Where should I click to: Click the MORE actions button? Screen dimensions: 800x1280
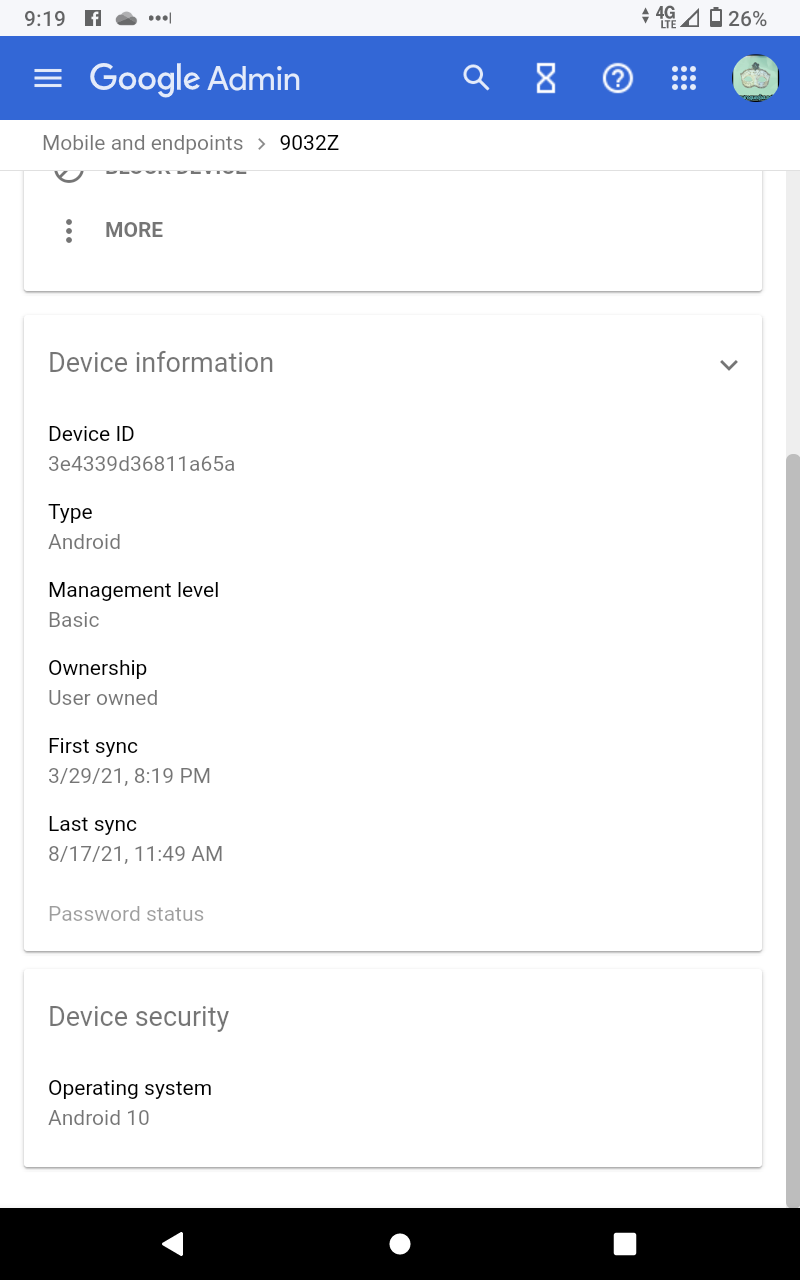pos(134,230)
